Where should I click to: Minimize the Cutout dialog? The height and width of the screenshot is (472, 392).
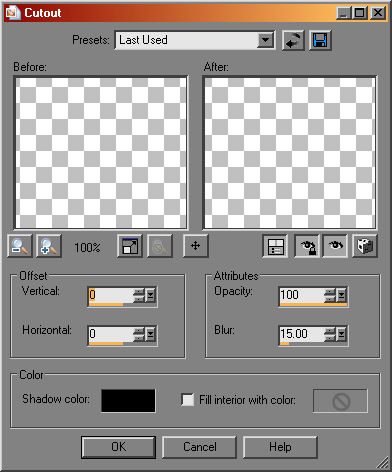point(344,13)
